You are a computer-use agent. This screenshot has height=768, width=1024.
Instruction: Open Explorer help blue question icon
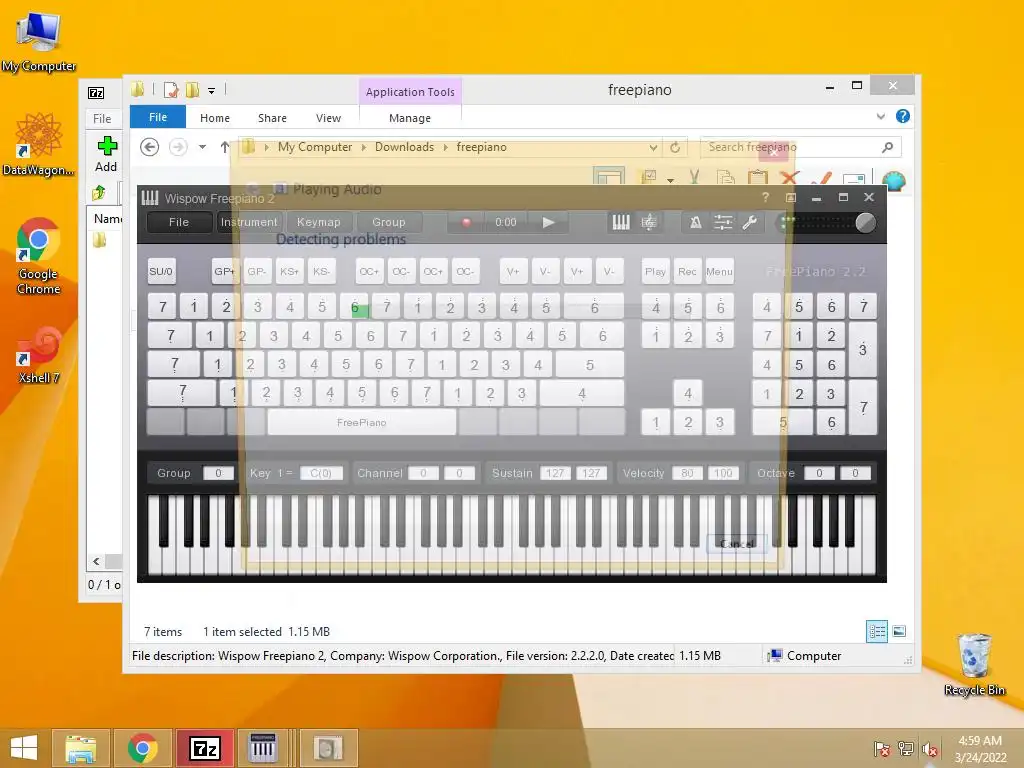[903, 116]
